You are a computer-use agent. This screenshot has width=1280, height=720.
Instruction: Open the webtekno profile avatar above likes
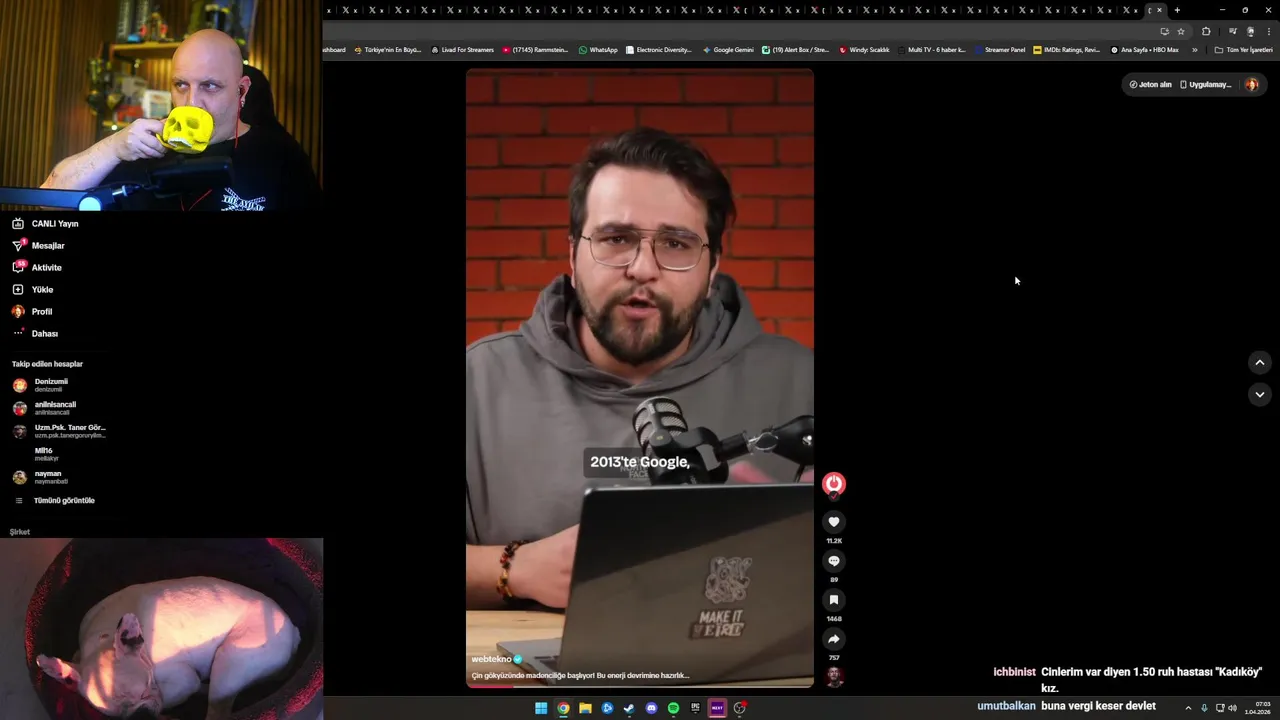pos(834,485)
